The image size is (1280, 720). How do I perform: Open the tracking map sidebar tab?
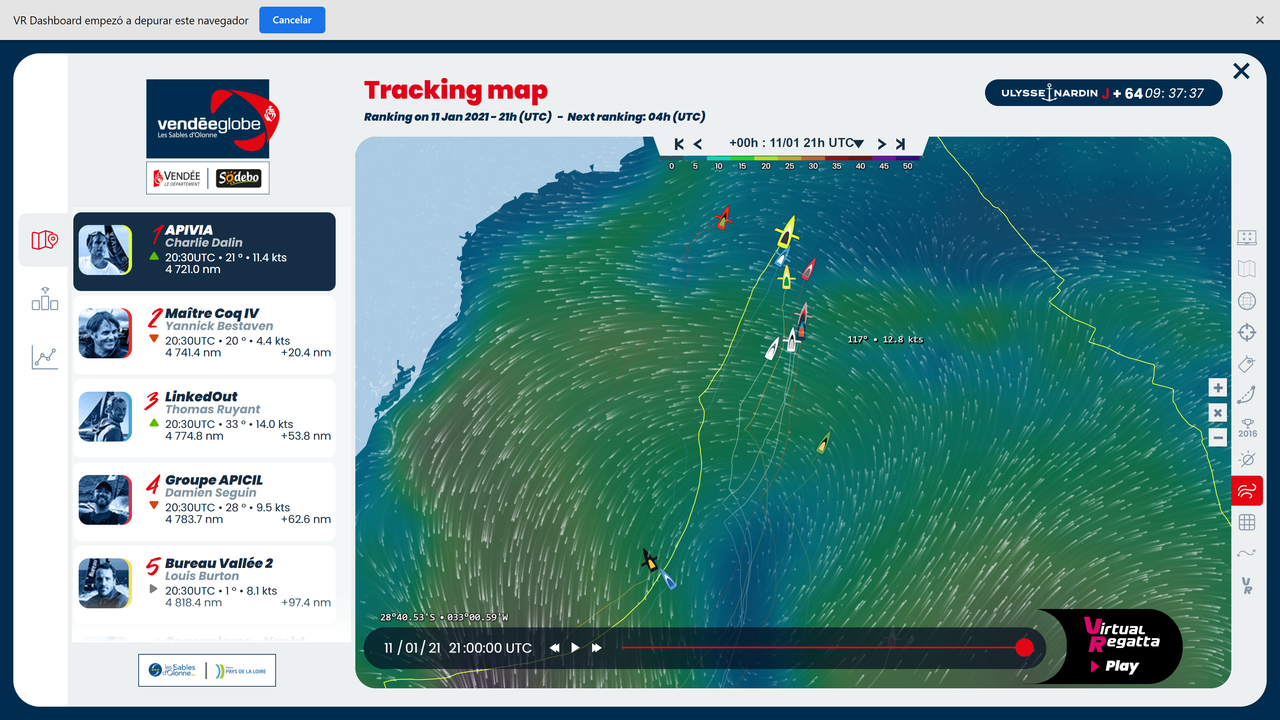coord(45,240)
